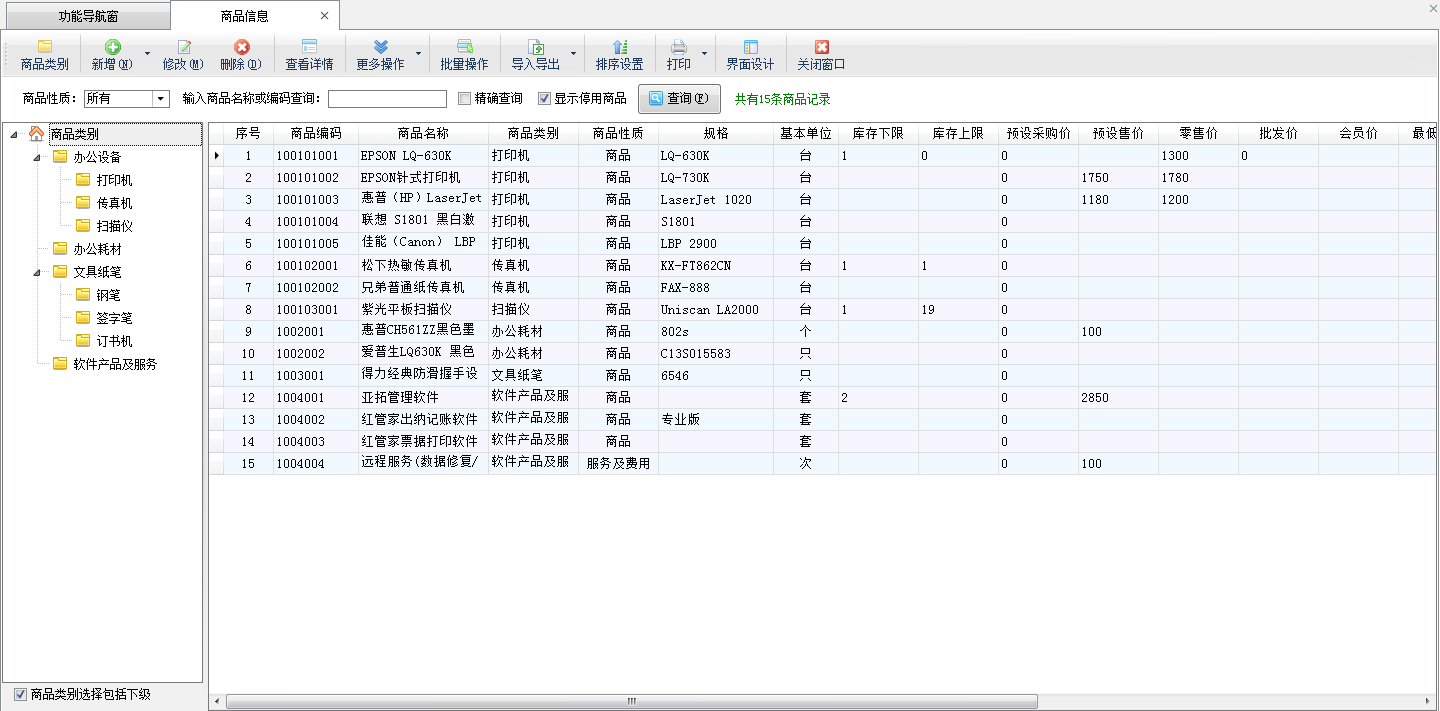
Task: Click the product name search input field
Action: [x=387, y=99]
